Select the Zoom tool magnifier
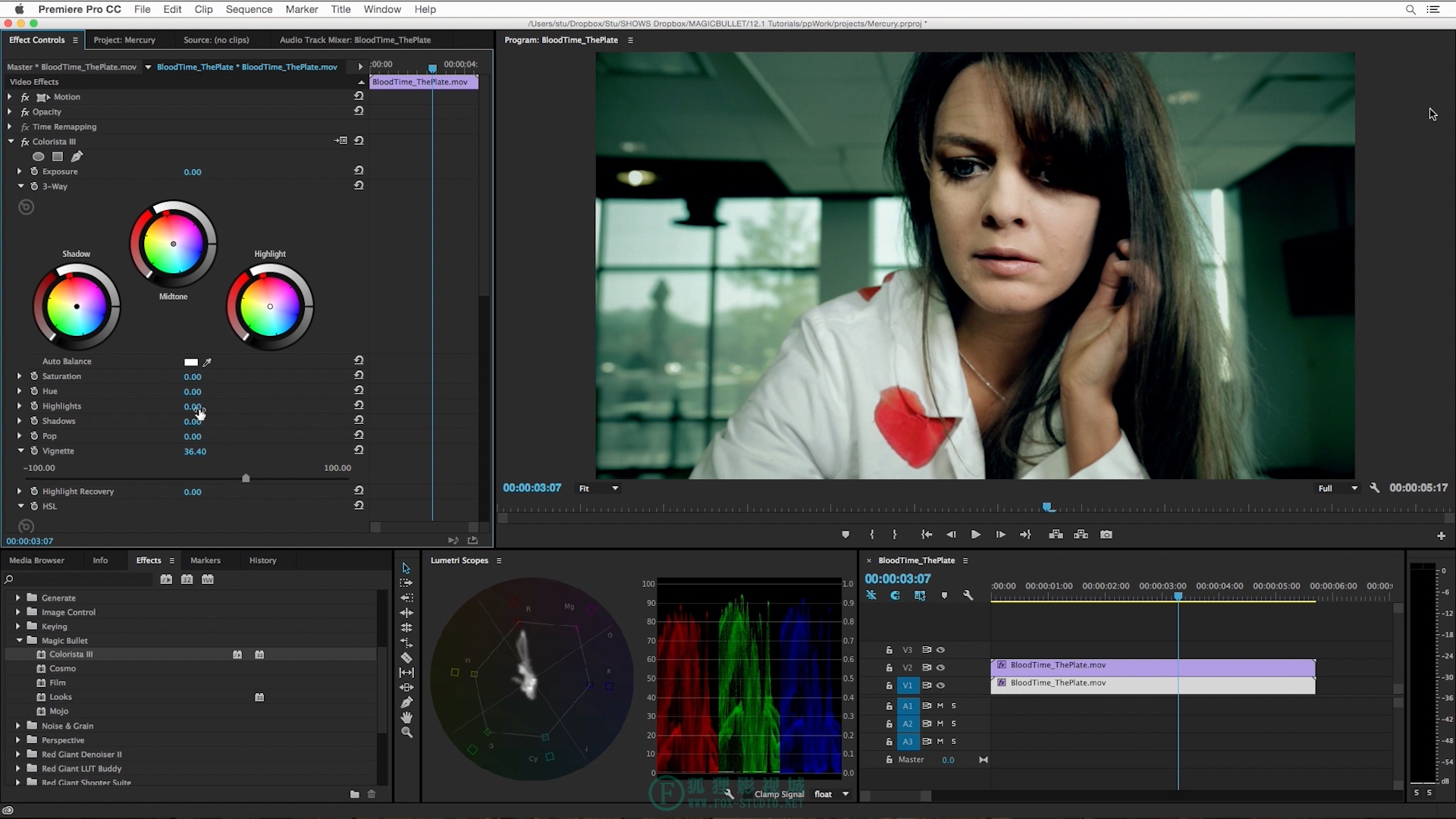 [x=406, y=733]
